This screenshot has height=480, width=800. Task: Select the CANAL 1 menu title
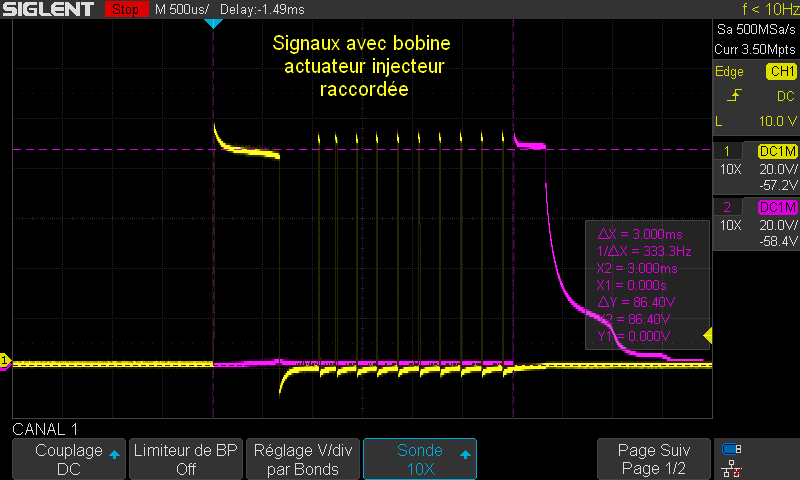[x=47, y=429]
